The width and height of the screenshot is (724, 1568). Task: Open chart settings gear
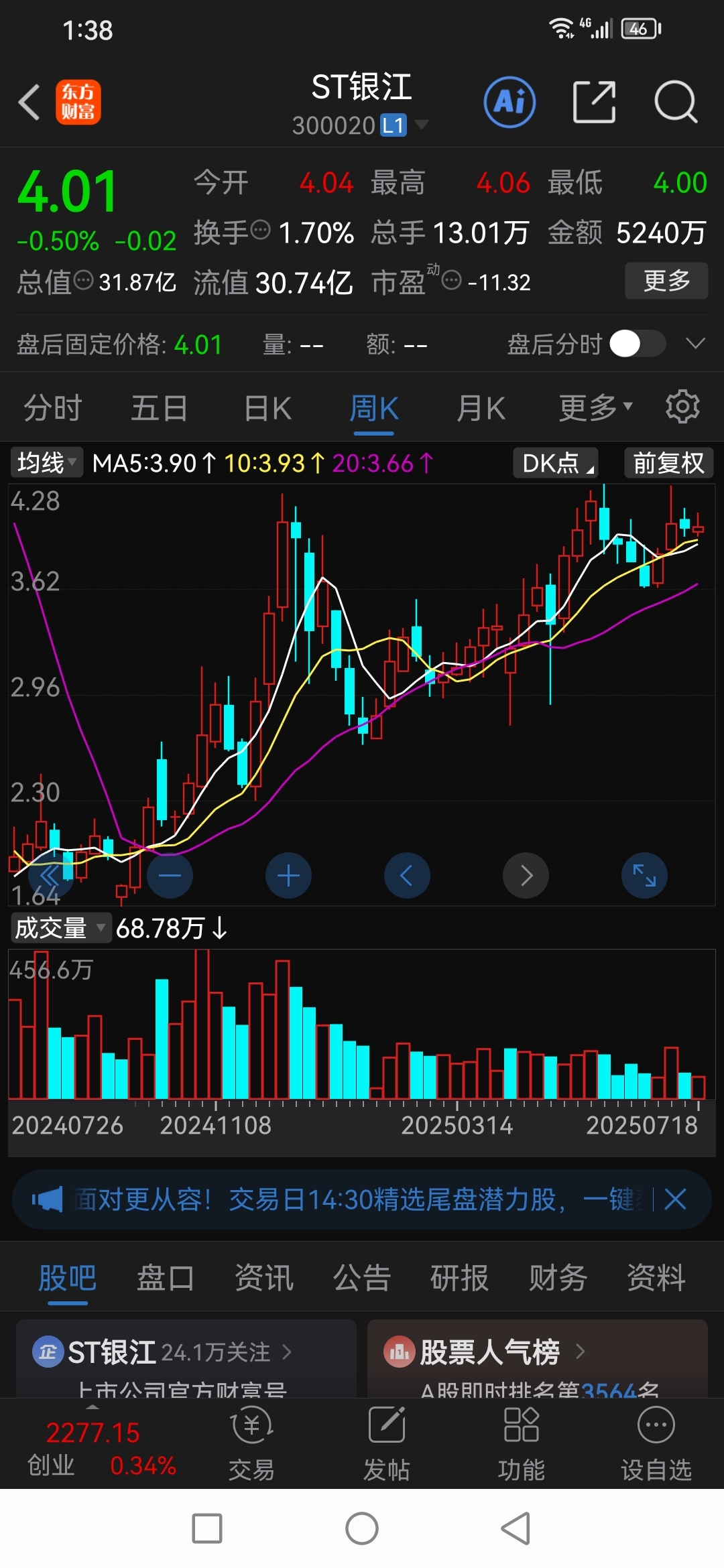(682, 407)
